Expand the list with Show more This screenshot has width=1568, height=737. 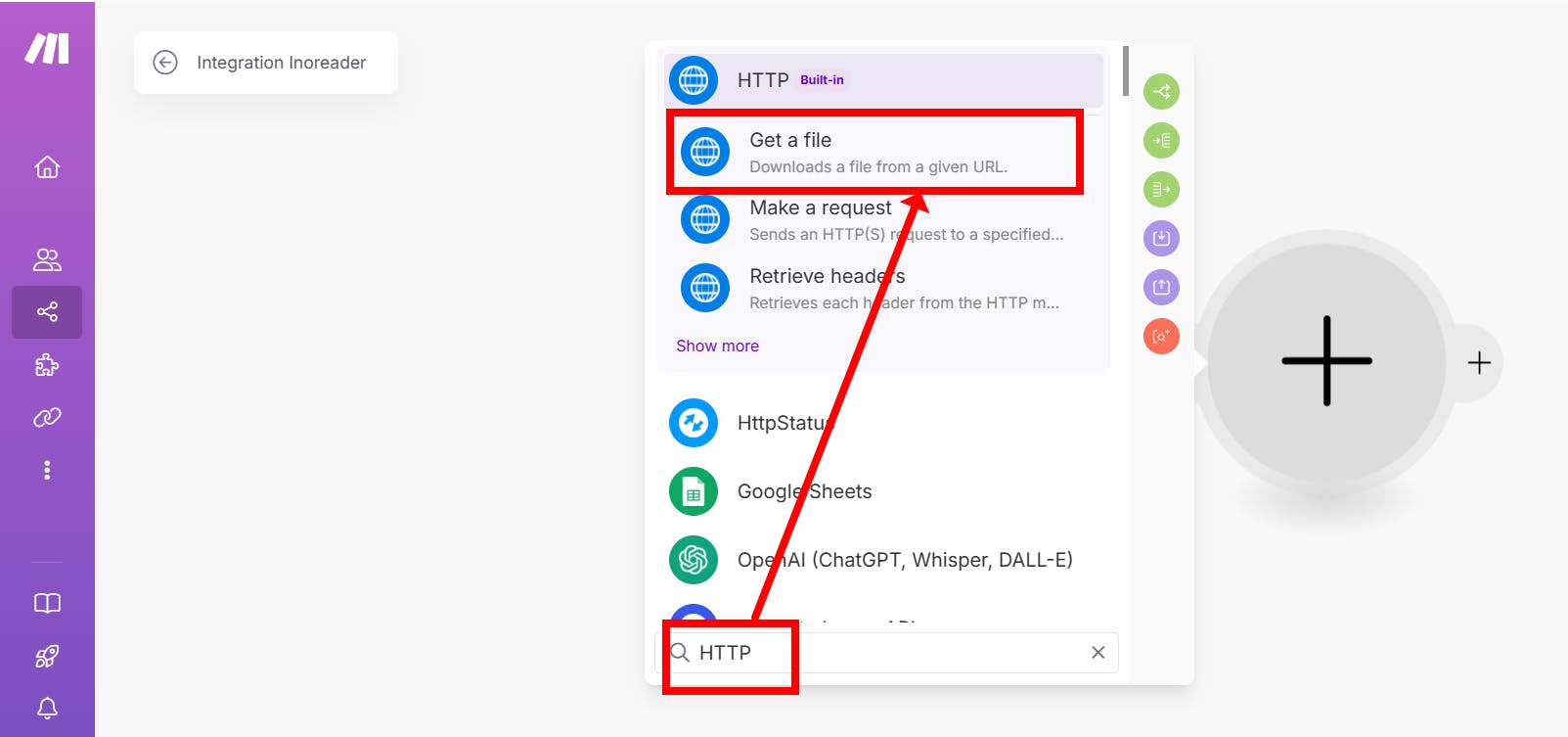coord(717,345)
